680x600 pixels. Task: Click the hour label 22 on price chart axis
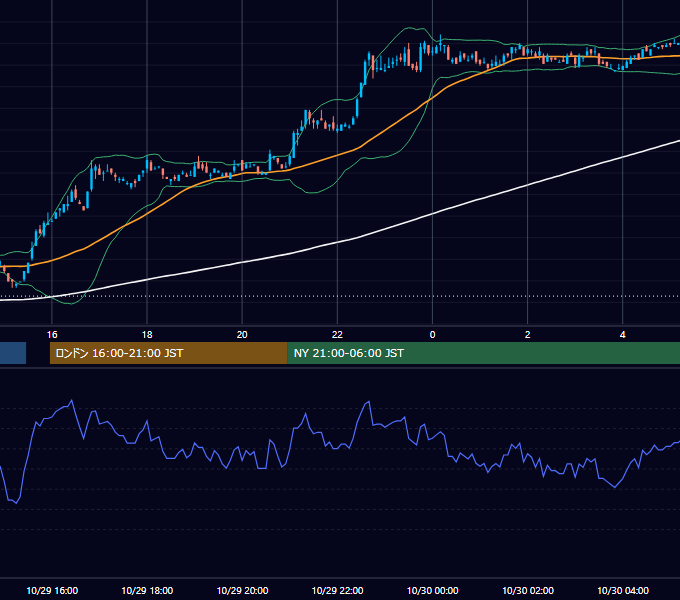337,335
